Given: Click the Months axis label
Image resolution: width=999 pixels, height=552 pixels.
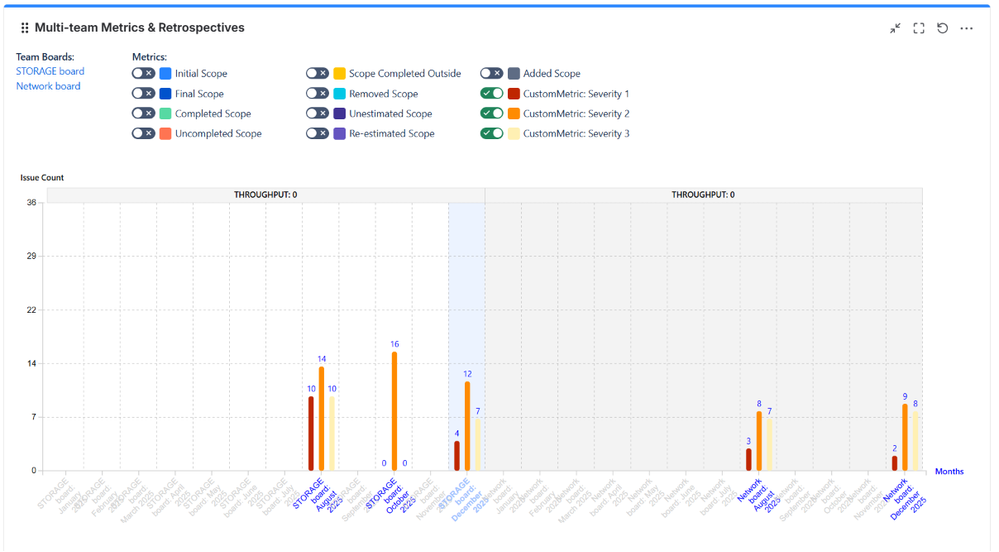Looking at the screenshot, I should click(x=949, y=471).
